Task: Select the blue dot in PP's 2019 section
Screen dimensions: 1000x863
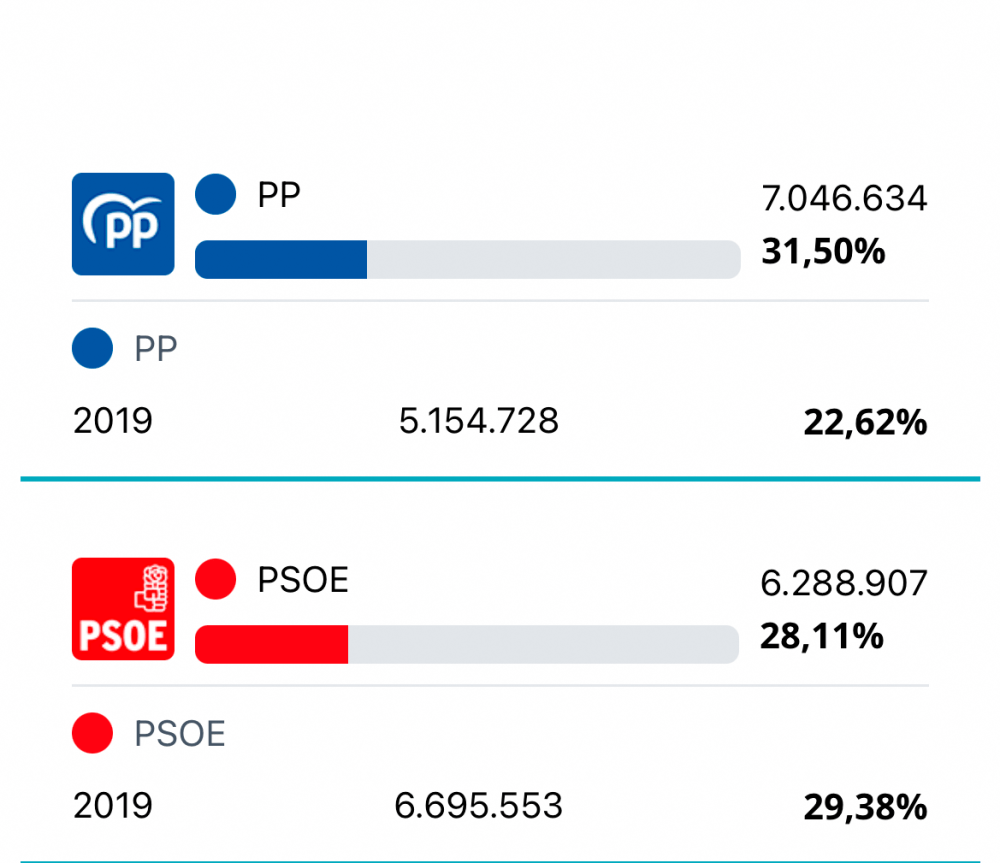Action: tap(92, 349)
